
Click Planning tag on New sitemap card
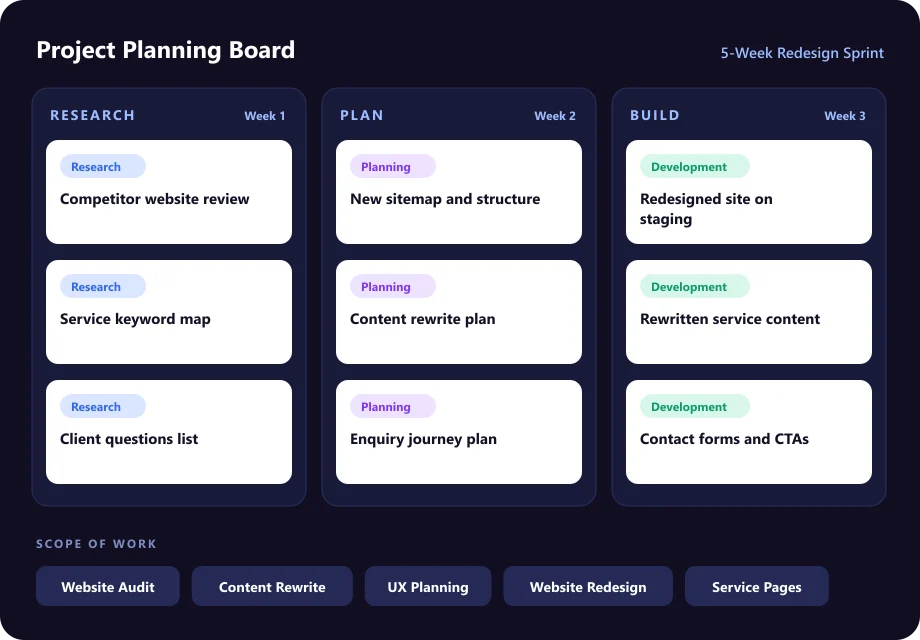pyautogui.click(x=393, y=166)
